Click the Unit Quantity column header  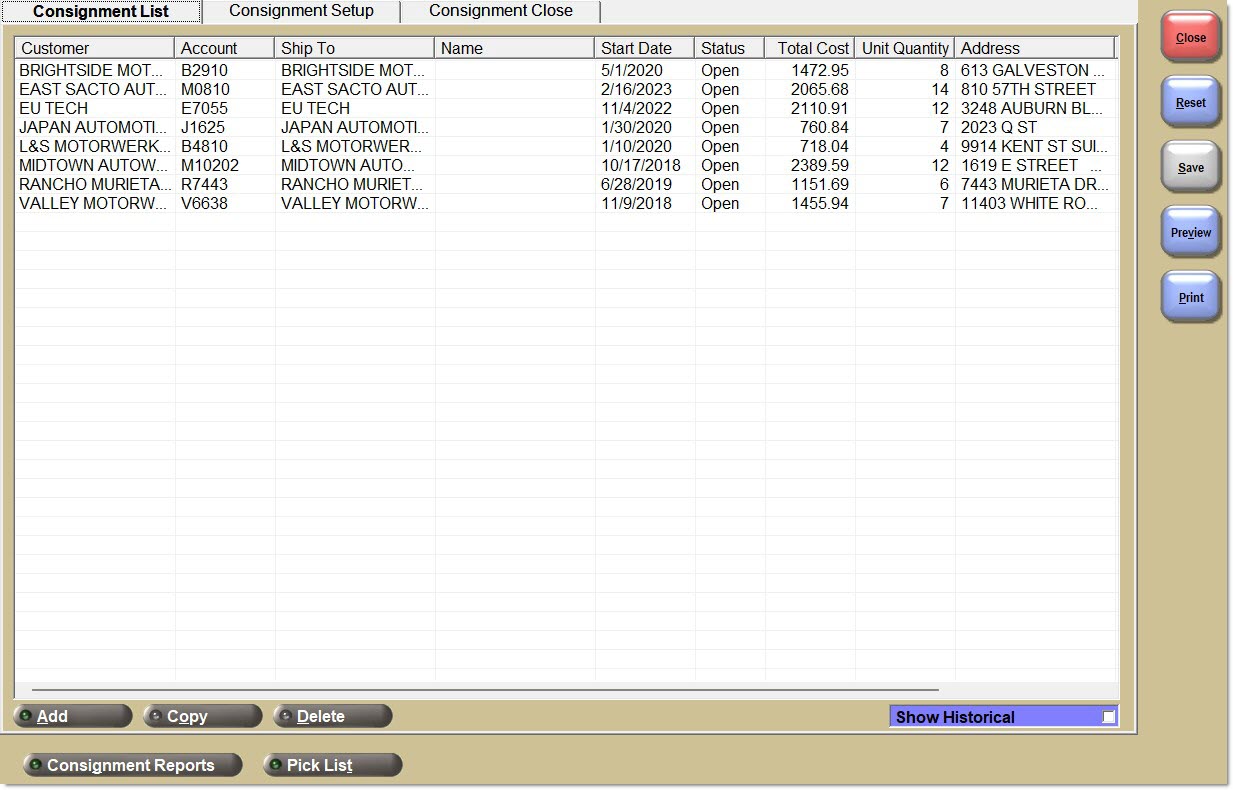[x=904, y=48]
